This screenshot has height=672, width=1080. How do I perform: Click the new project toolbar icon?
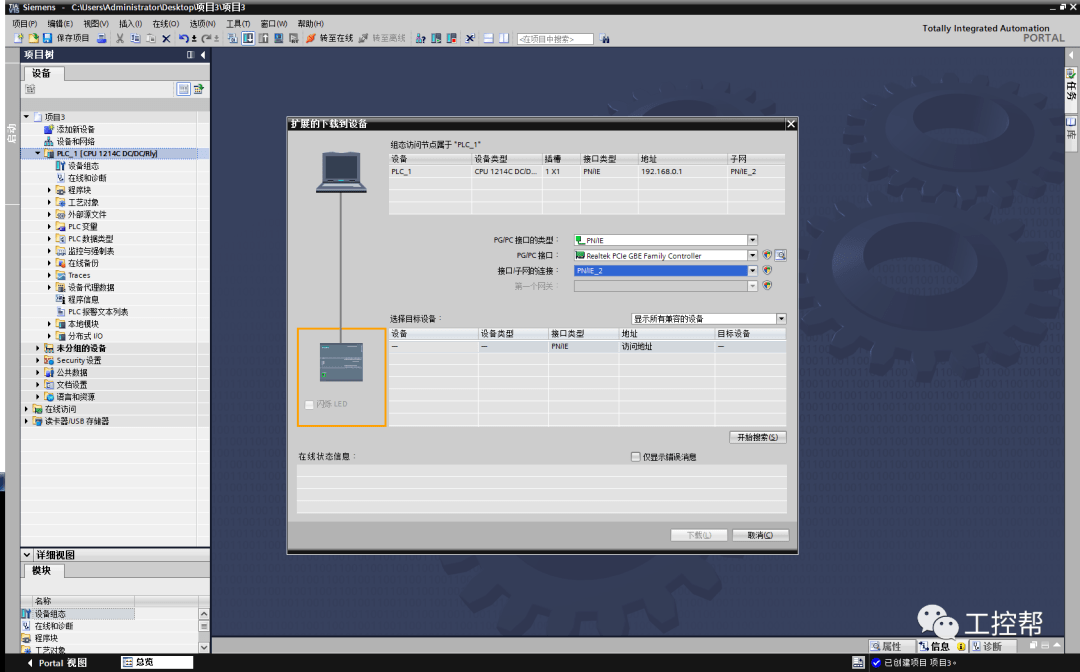point(19,39)
